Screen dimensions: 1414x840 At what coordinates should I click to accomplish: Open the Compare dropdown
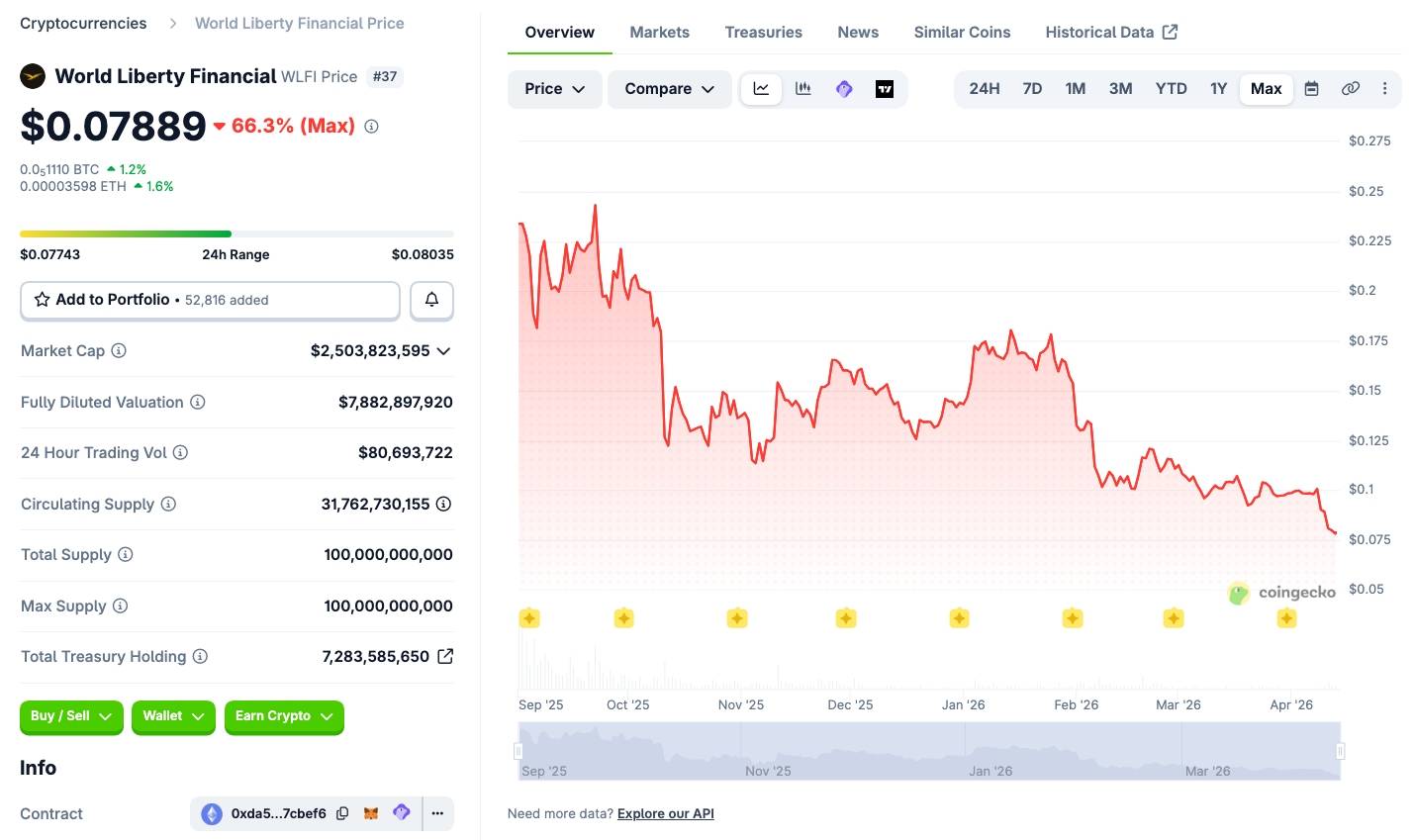(x=669, y=89)
